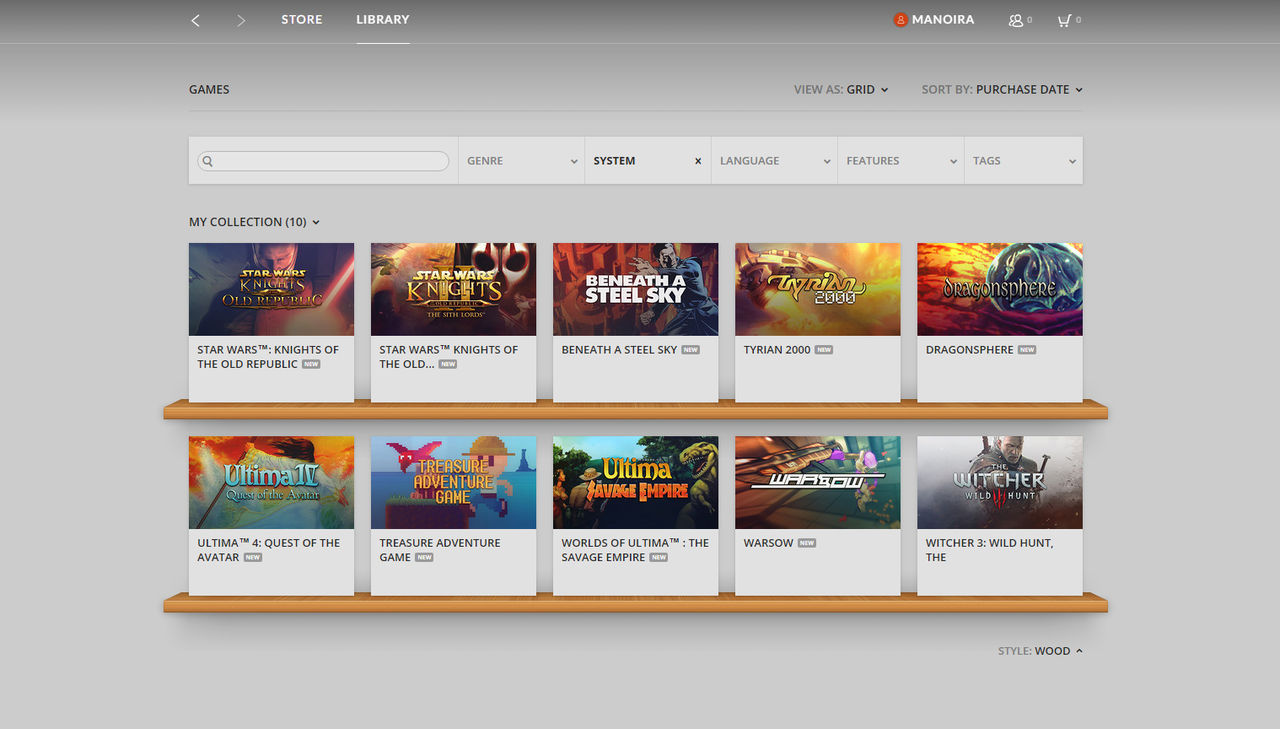1280x729 pixels.
Task: Expand the Genre filter dropdown
Action: (521, 160)
